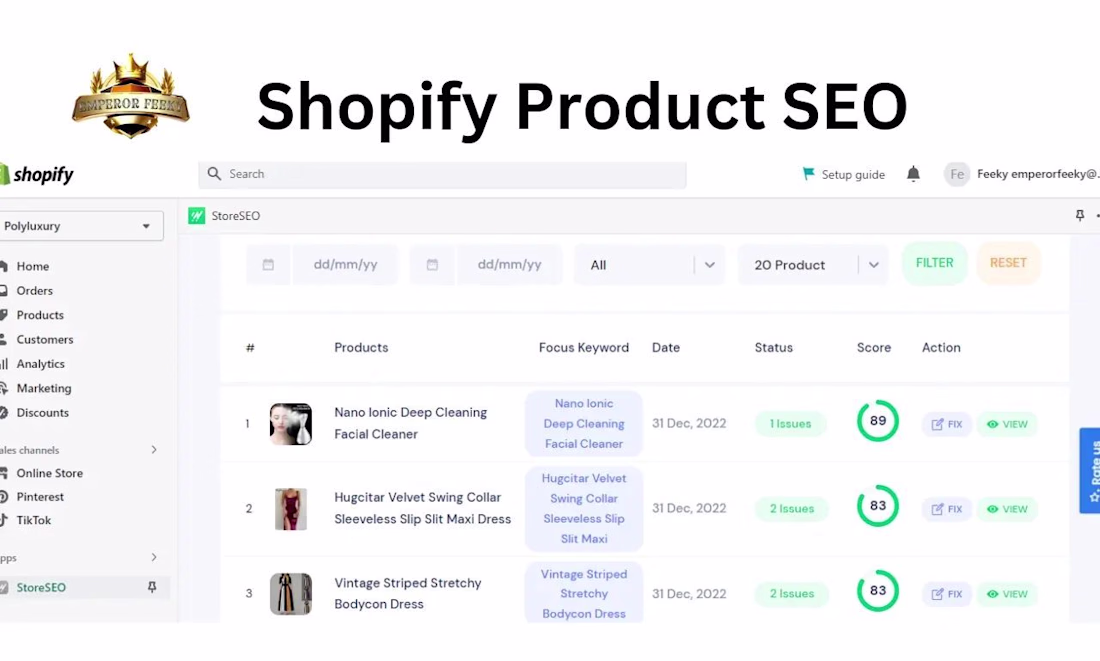This screenshot has width=1100, height=661.
Task: Open the Polyluxury store selector
Action: [81, 226]
